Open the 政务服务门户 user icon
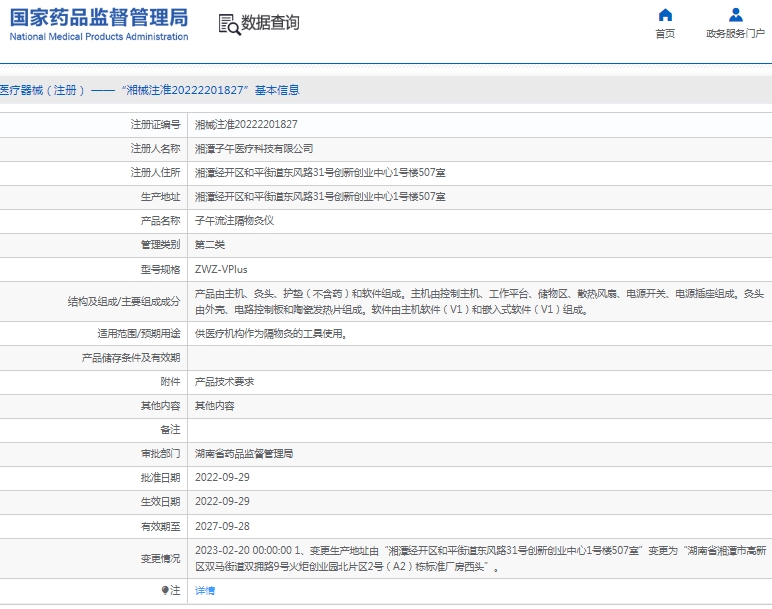The image size is (772, 609). click(x=736, y=15)
